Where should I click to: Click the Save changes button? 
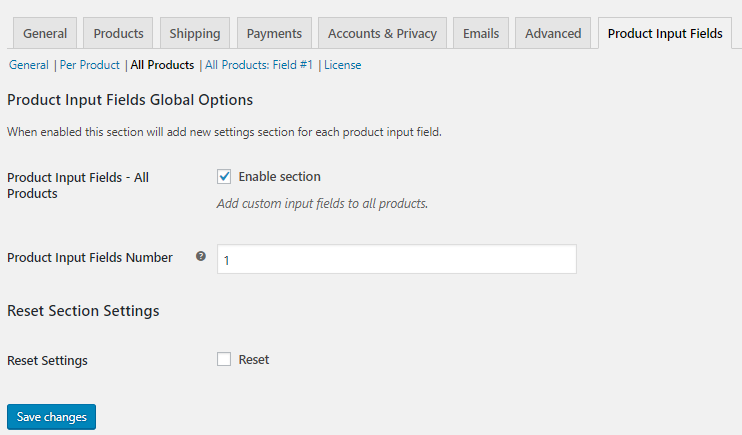click(52, 417)
